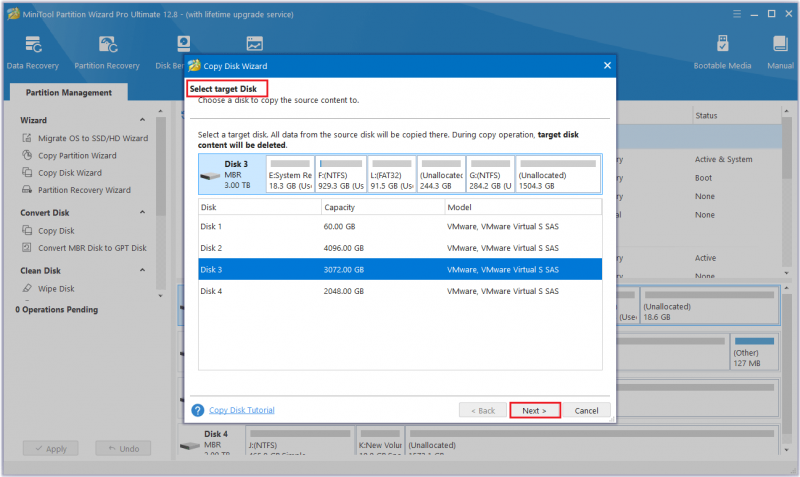Open the Copy Disk Tutorial link
This screenshot has height=477, width=800.
click(x=242, y=410)
